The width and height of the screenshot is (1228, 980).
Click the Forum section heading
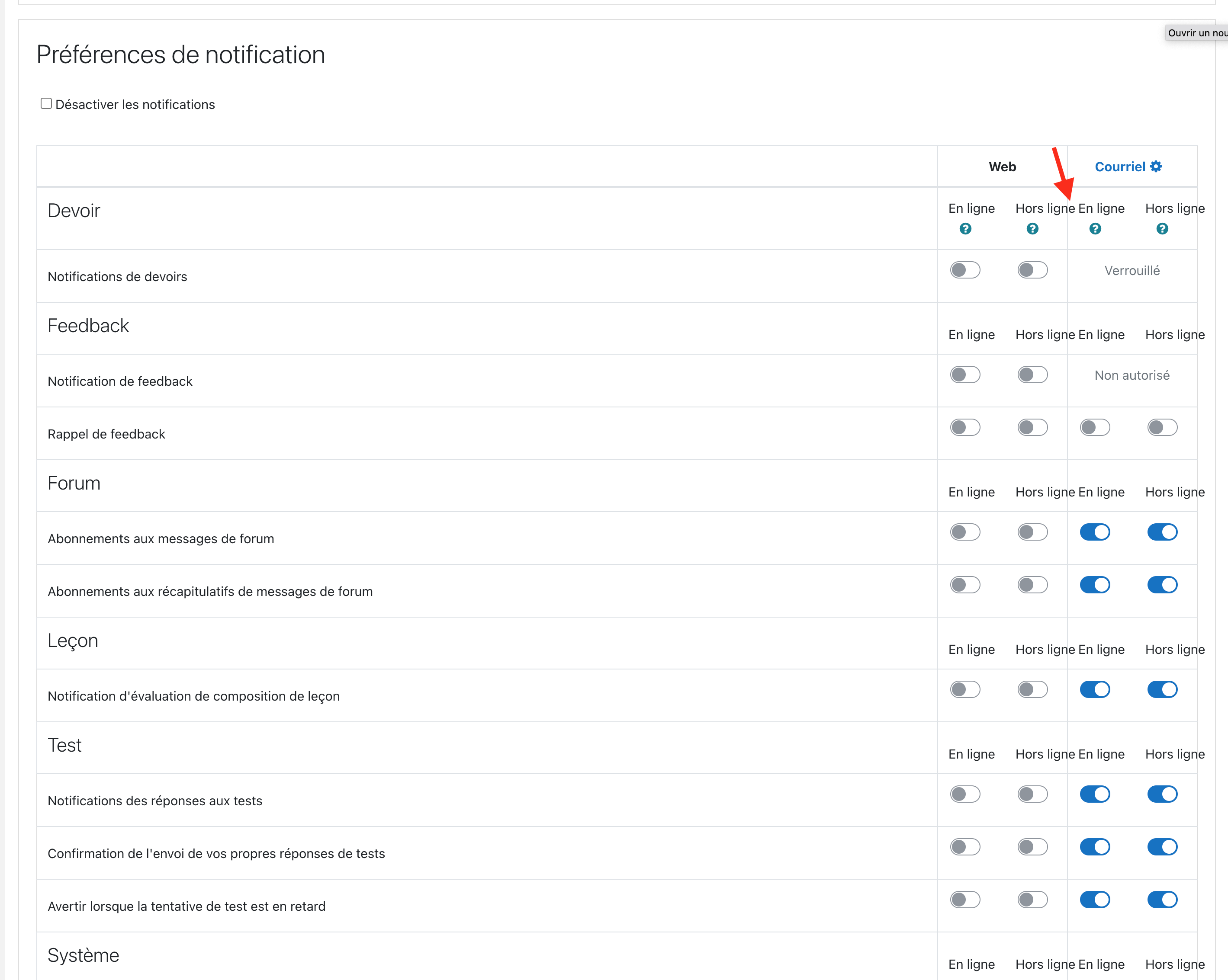click(74, 483)
